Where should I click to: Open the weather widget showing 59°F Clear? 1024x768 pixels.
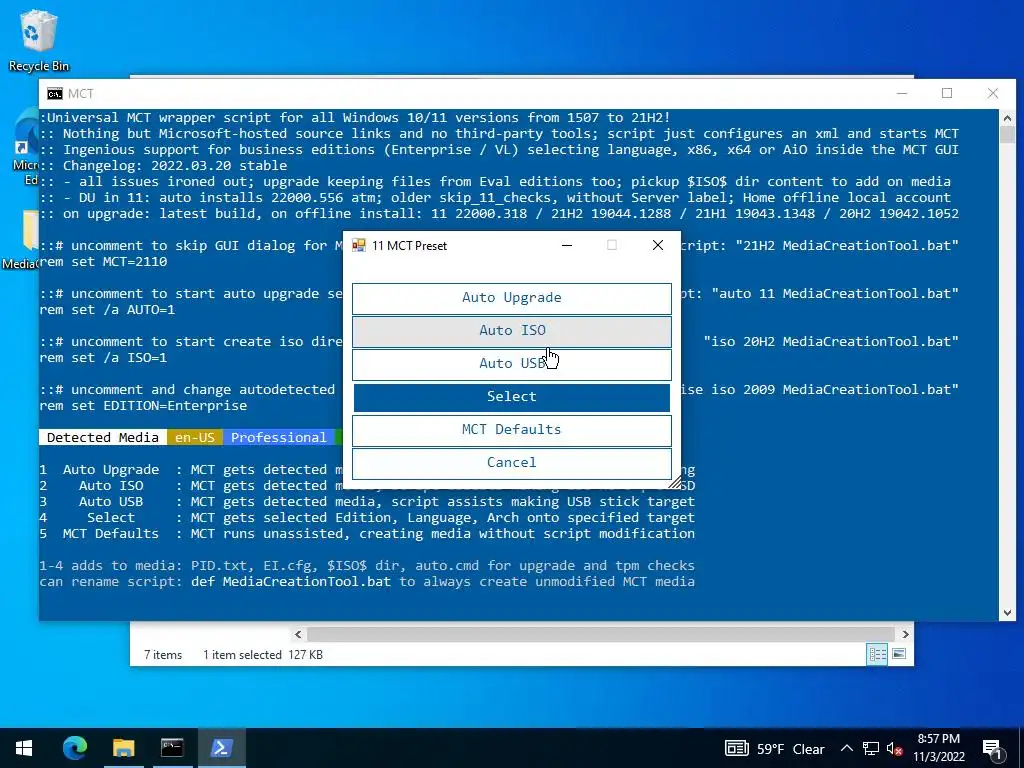tap(775, 748)
